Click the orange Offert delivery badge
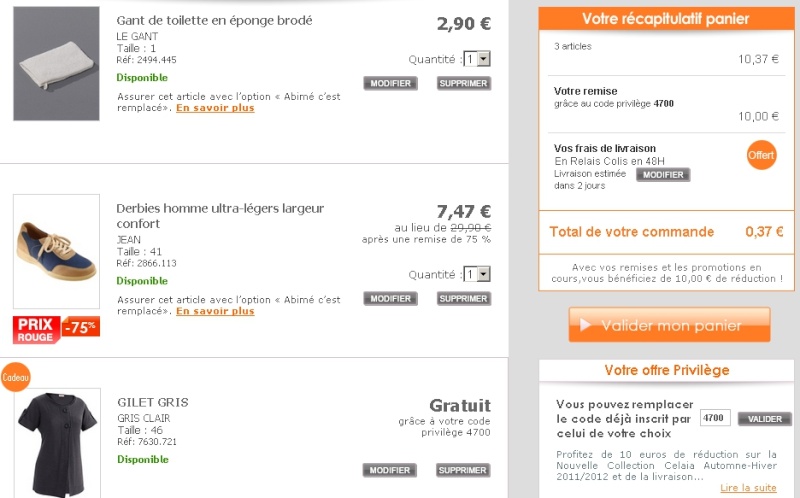The width and height of the screenshot is (800, 498). pos(761,155)
